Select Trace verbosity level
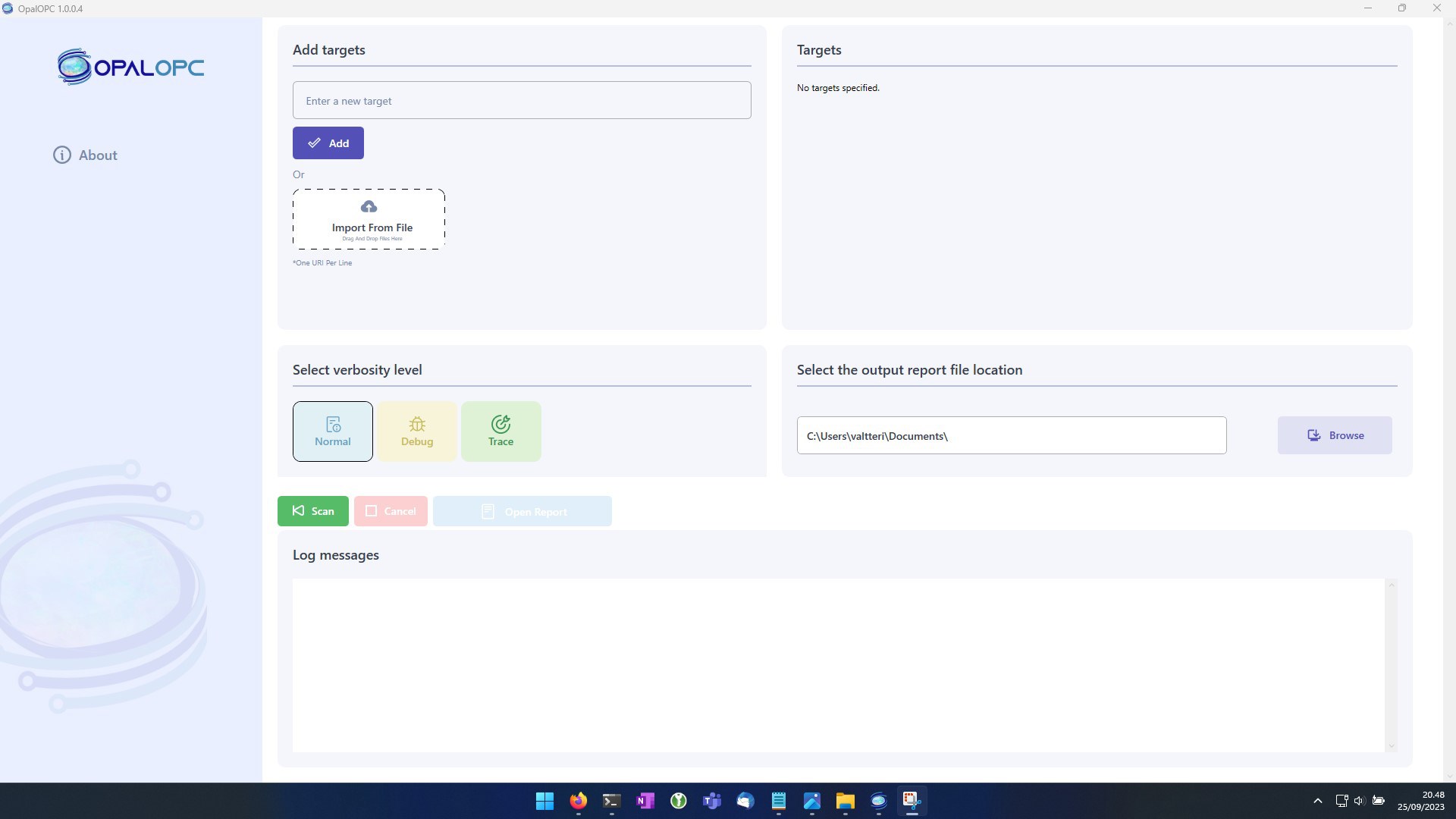The height and width of the screenshot is (819, 1456). (x=500, y=431)
